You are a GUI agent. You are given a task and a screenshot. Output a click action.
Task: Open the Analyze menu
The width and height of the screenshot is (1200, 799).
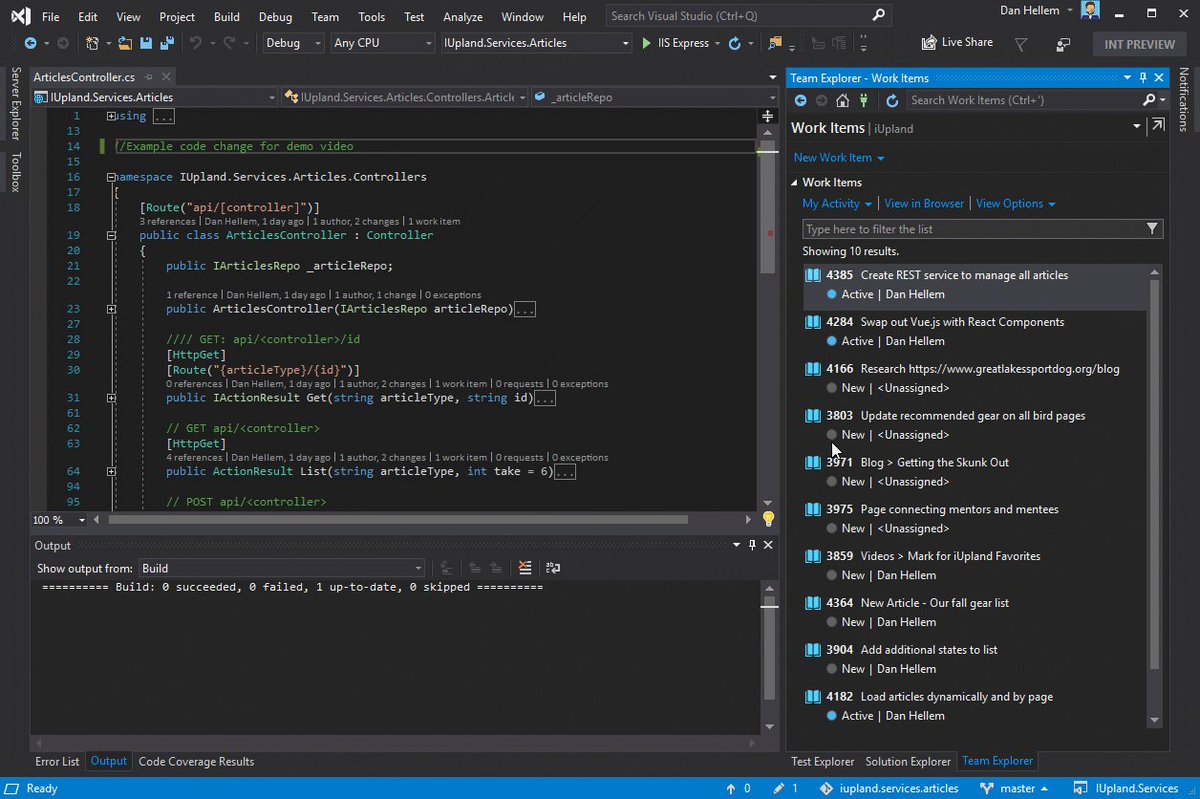(462, 17)
